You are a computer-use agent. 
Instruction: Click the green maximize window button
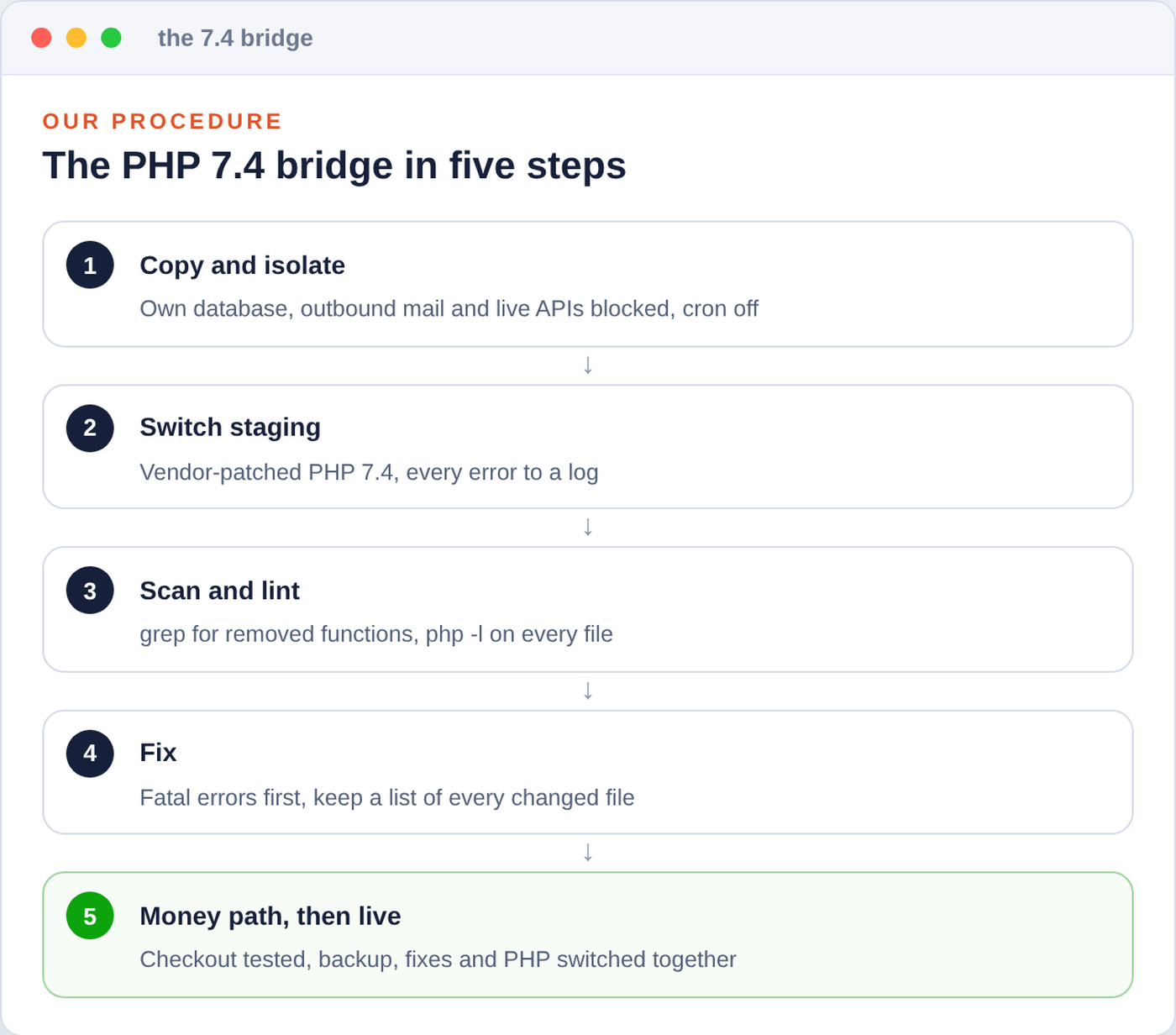pos(111,38)
